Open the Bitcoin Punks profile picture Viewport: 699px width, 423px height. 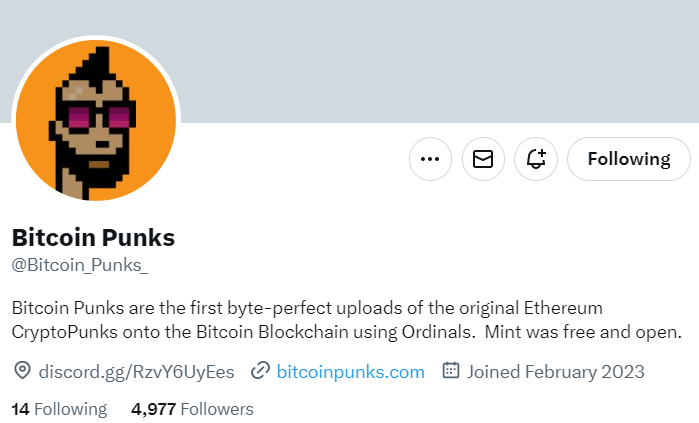click(x=96, y=120)
